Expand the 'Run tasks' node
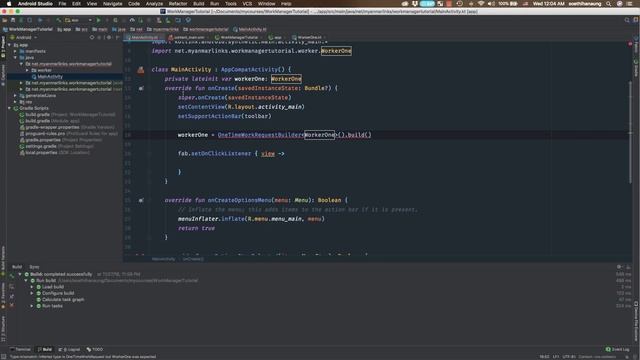This screenshot has height=360, width=640. pyautogui.click(x=32, y=306)
